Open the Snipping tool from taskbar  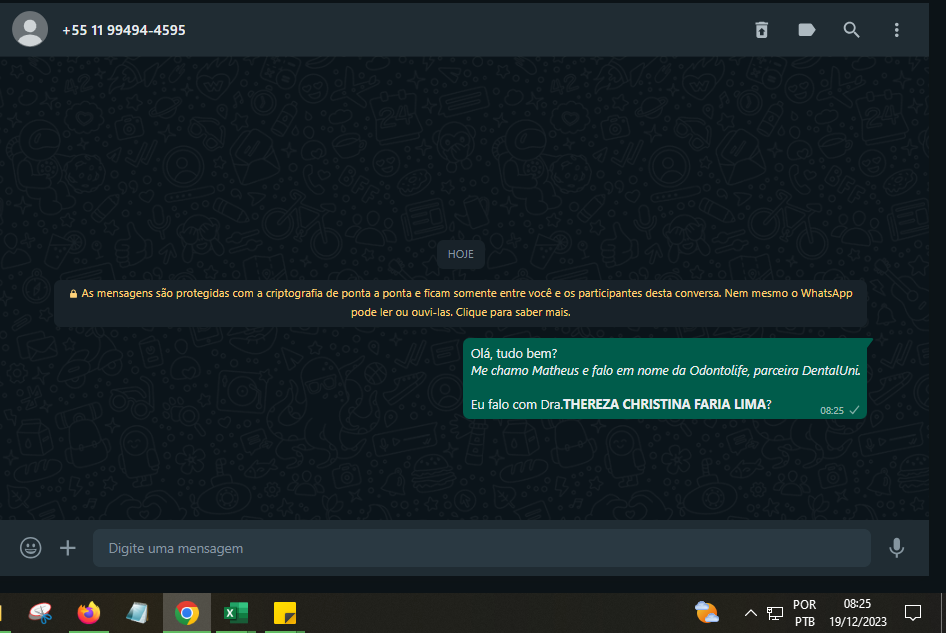point(40,613)
